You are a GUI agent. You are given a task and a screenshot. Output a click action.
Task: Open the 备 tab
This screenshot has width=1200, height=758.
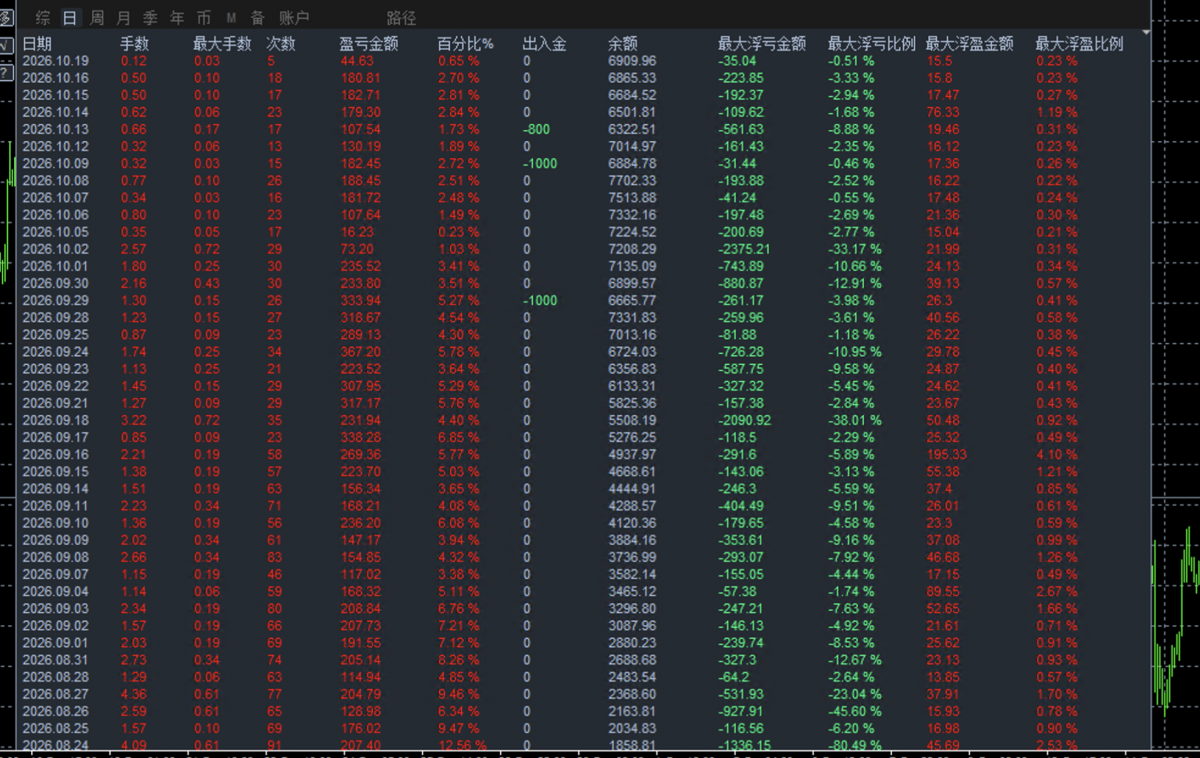[x=258, y=18]
